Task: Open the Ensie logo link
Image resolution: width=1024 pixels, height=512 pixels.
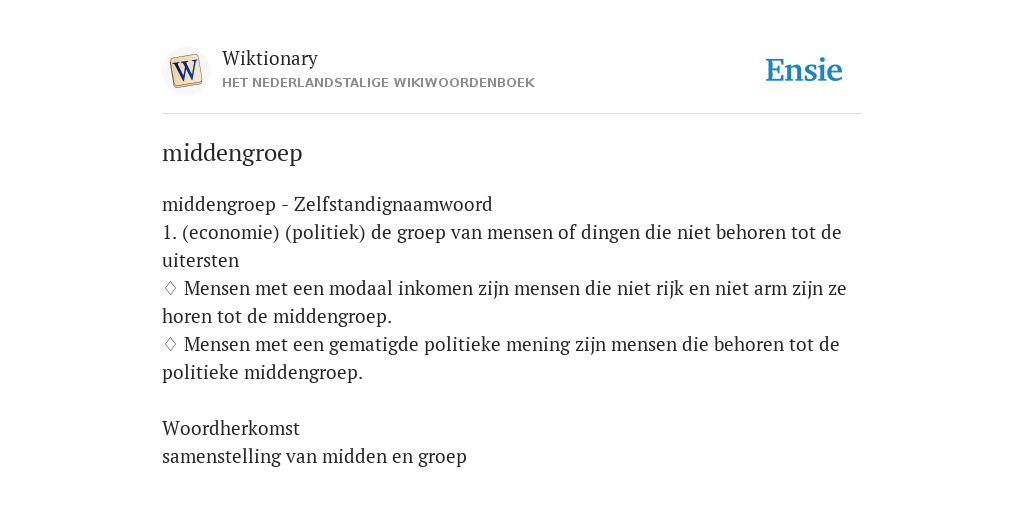Action: click(804, 70)
